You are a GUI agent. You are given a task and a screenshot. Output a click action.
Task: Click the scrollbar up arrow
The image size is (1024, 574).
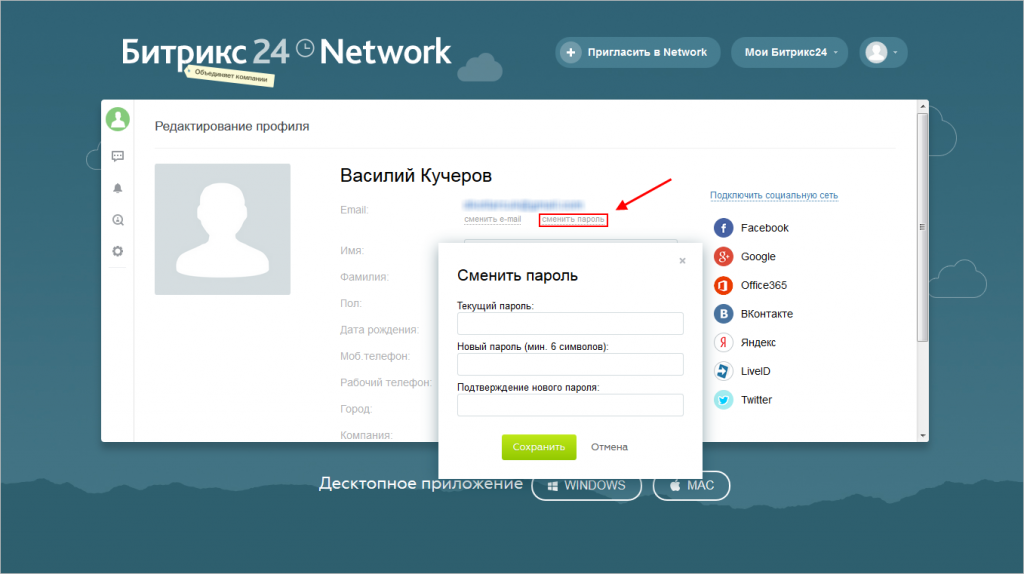pos(923,106)
